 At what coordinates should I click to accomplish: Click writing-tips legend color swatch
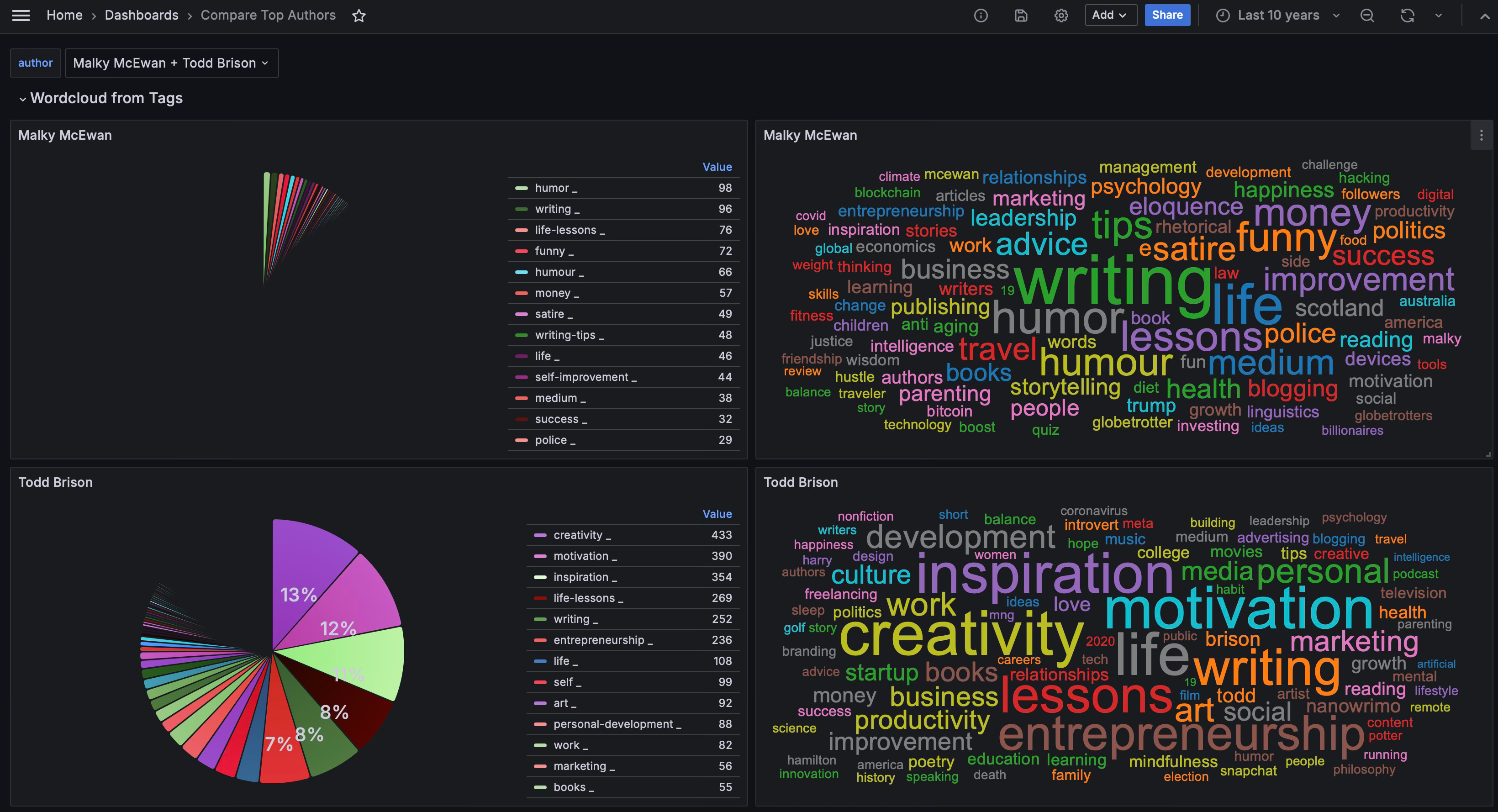(522, 335)
